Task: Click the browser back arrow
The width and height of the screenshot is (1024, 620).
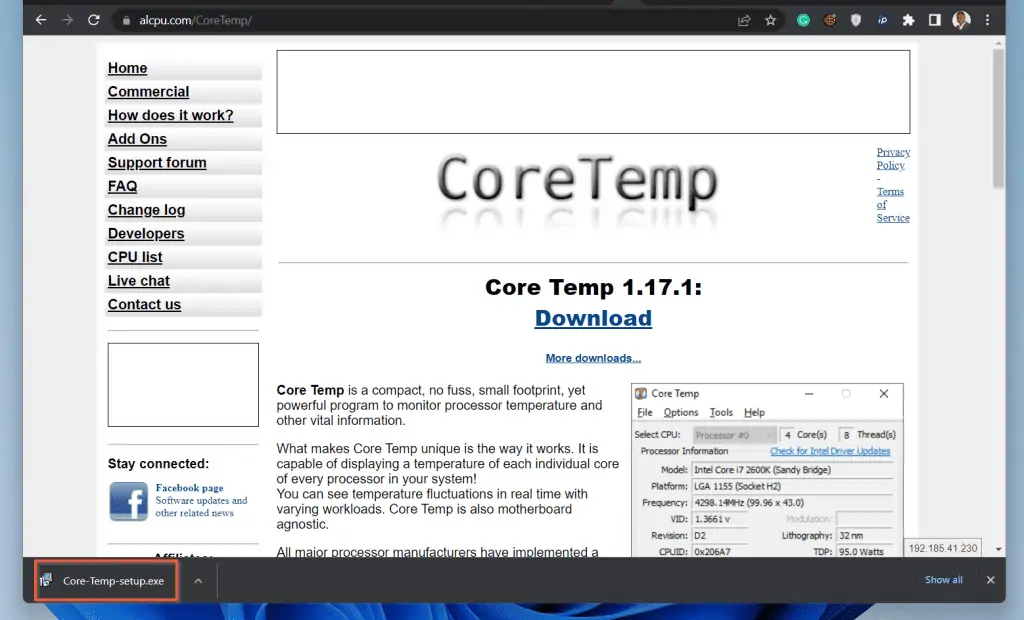Action: click(41, 20)
